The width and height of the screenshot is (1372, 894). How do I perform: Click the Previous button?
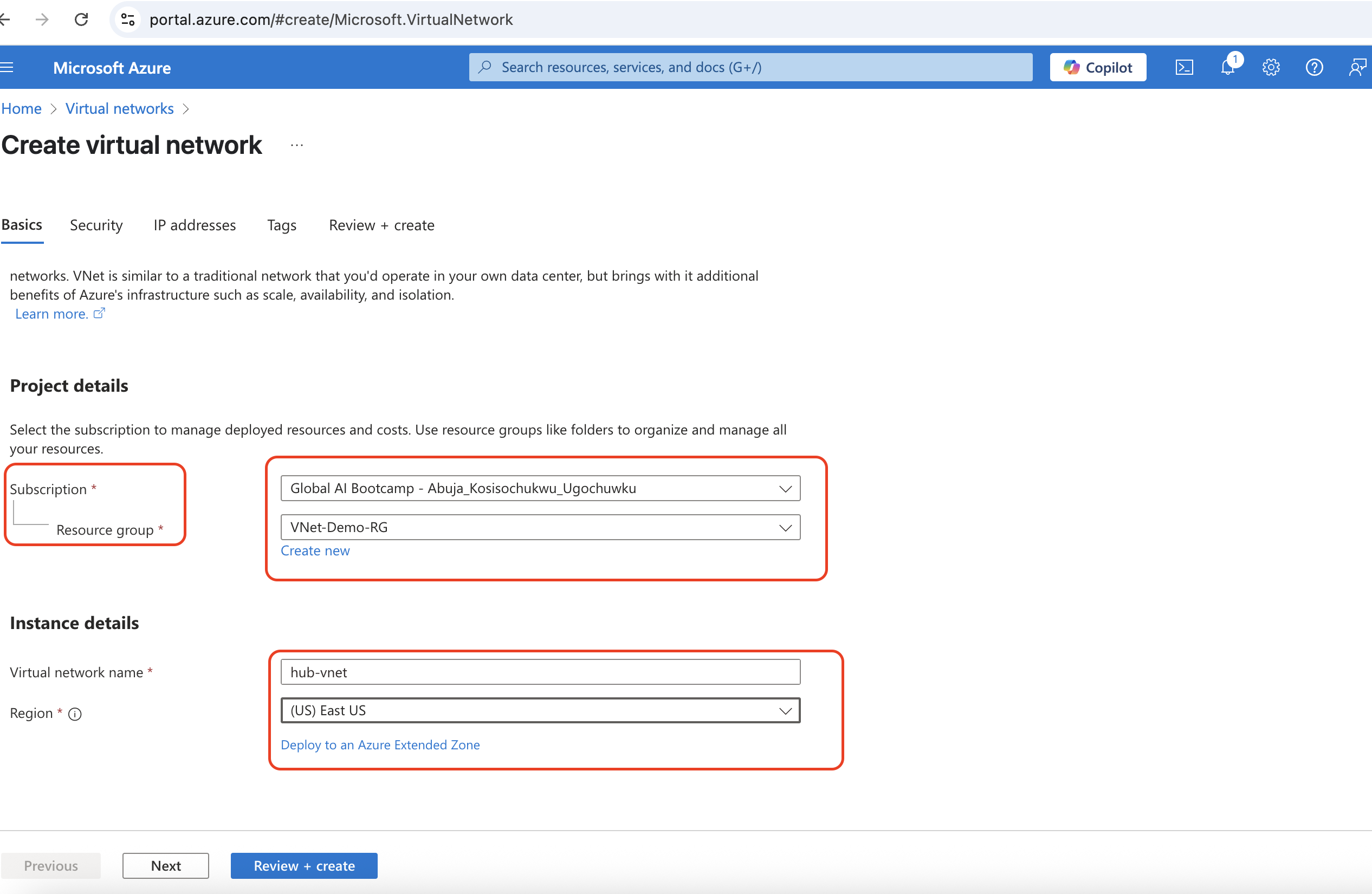[51, 866]
